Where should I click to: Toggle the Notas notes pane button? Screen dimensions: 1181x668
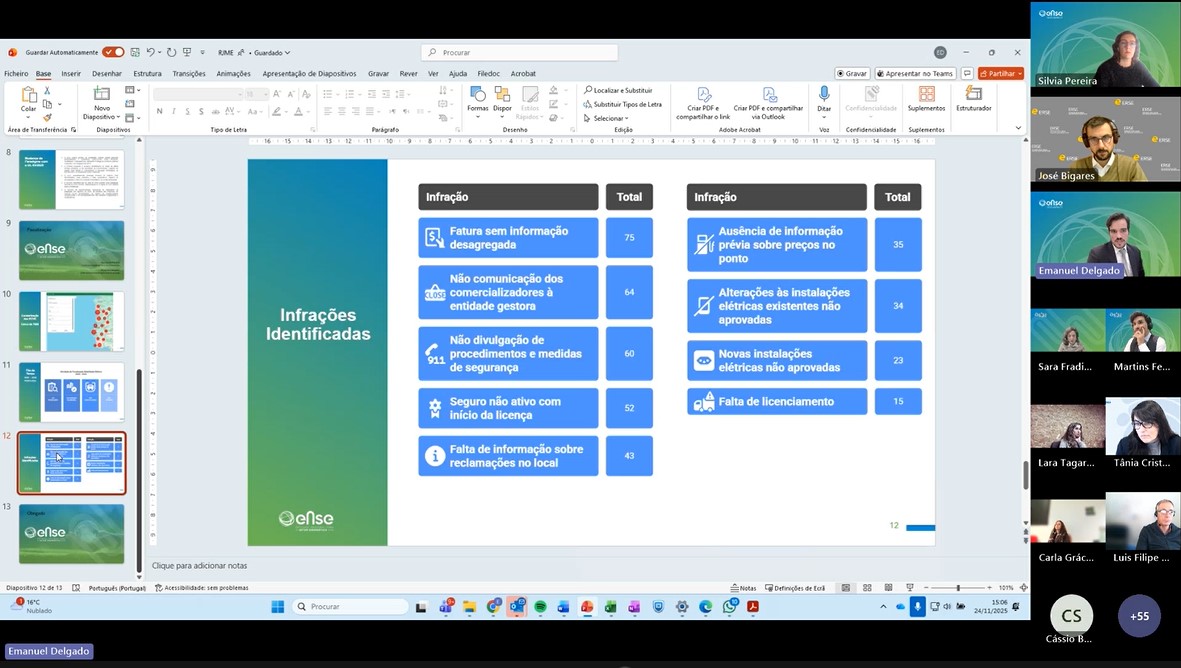tap(743, 588)
